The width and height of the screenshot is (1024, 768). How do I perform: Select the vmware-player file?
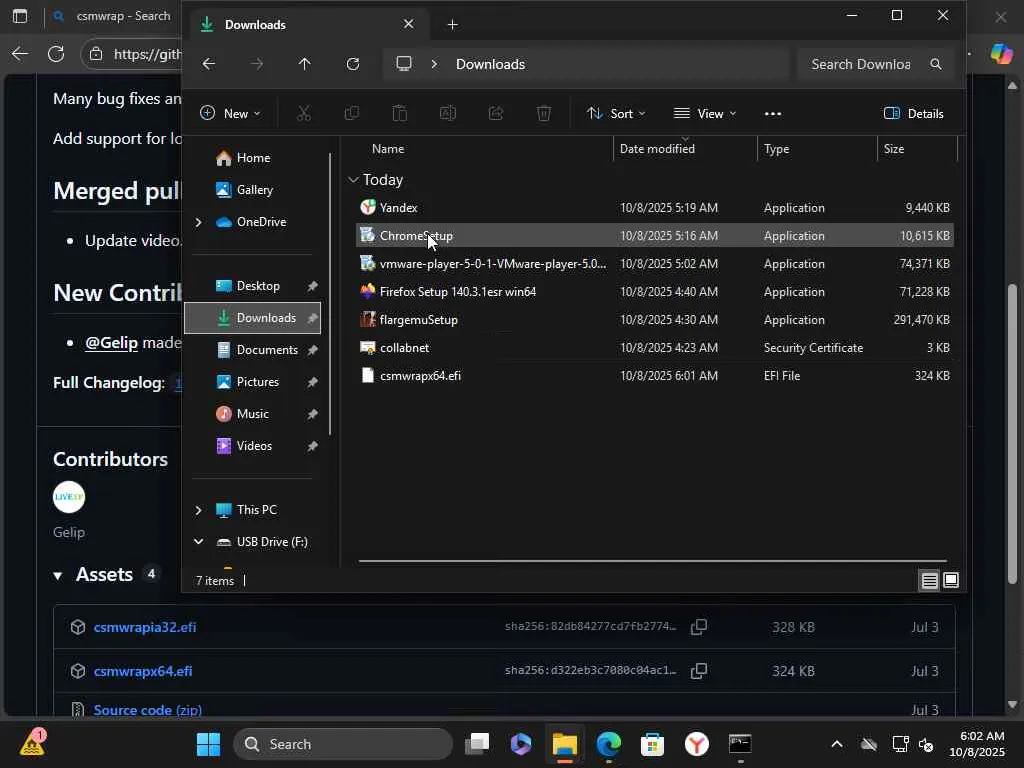click(x=654, y=264)
